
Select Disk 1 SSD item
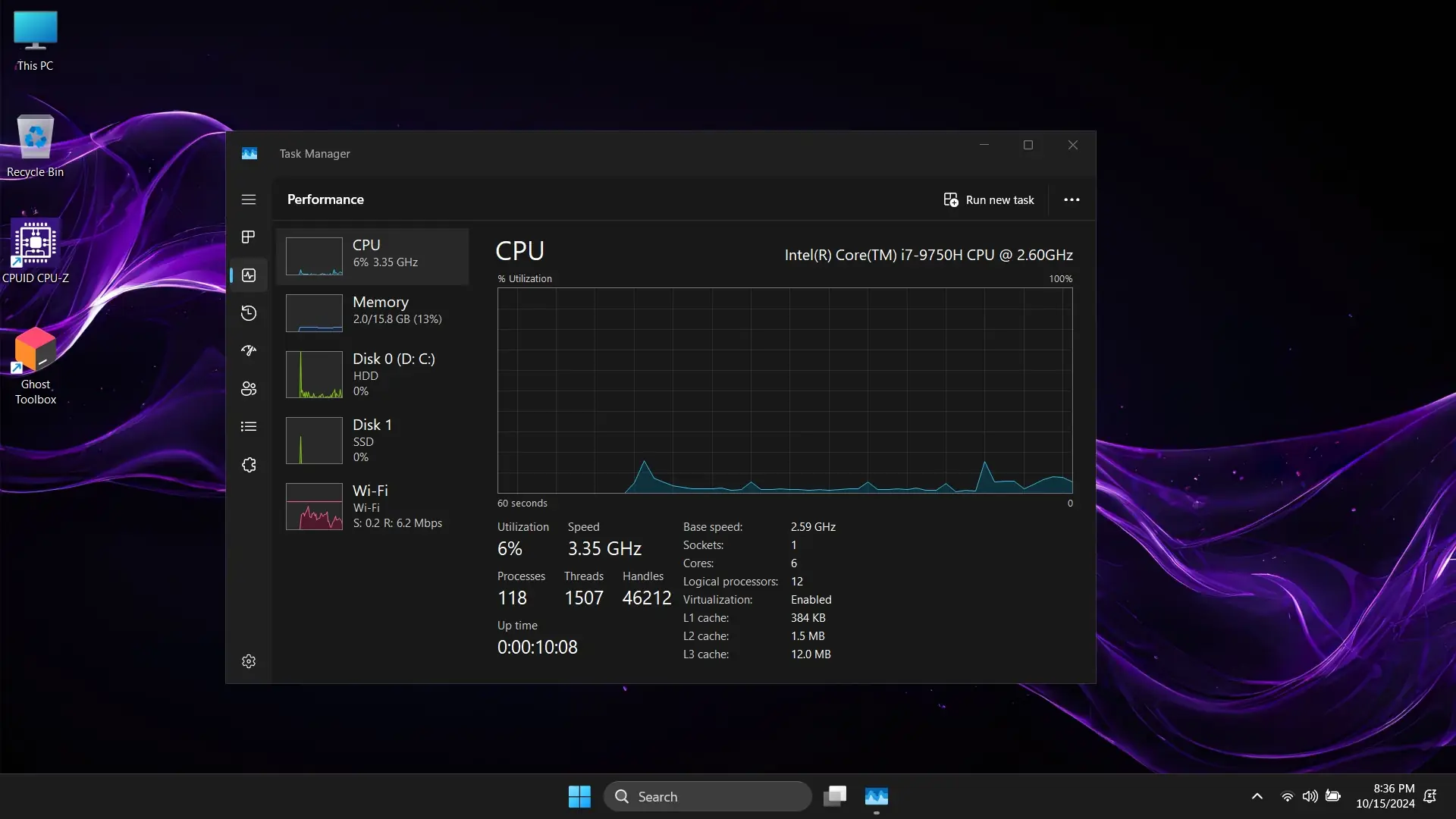[372, 440]
